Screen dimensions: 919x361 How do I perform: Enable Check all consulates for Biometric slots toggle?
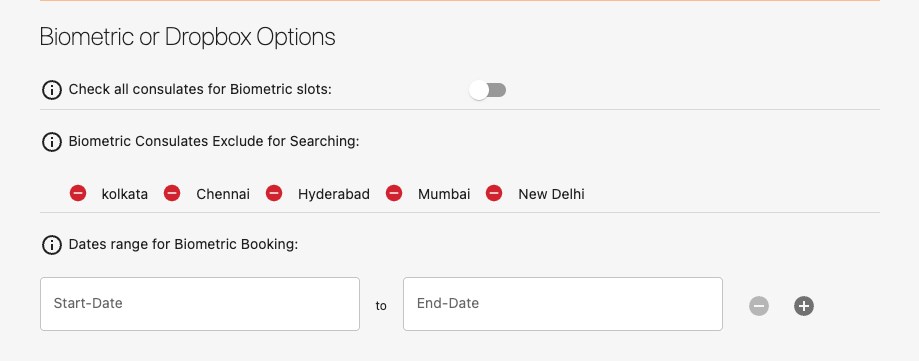[488, 90]
